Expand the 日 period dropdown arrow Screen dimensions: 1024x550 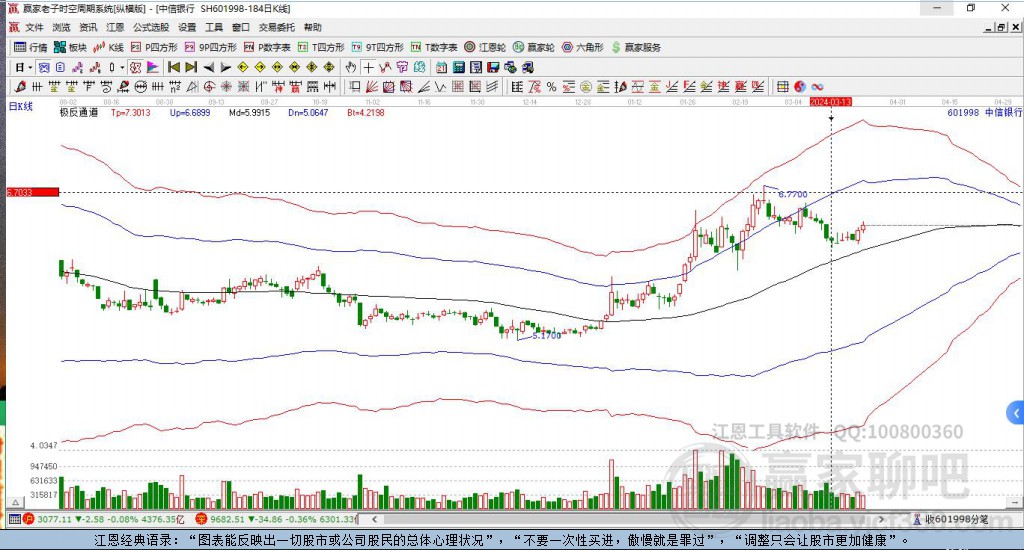point(30,67)
